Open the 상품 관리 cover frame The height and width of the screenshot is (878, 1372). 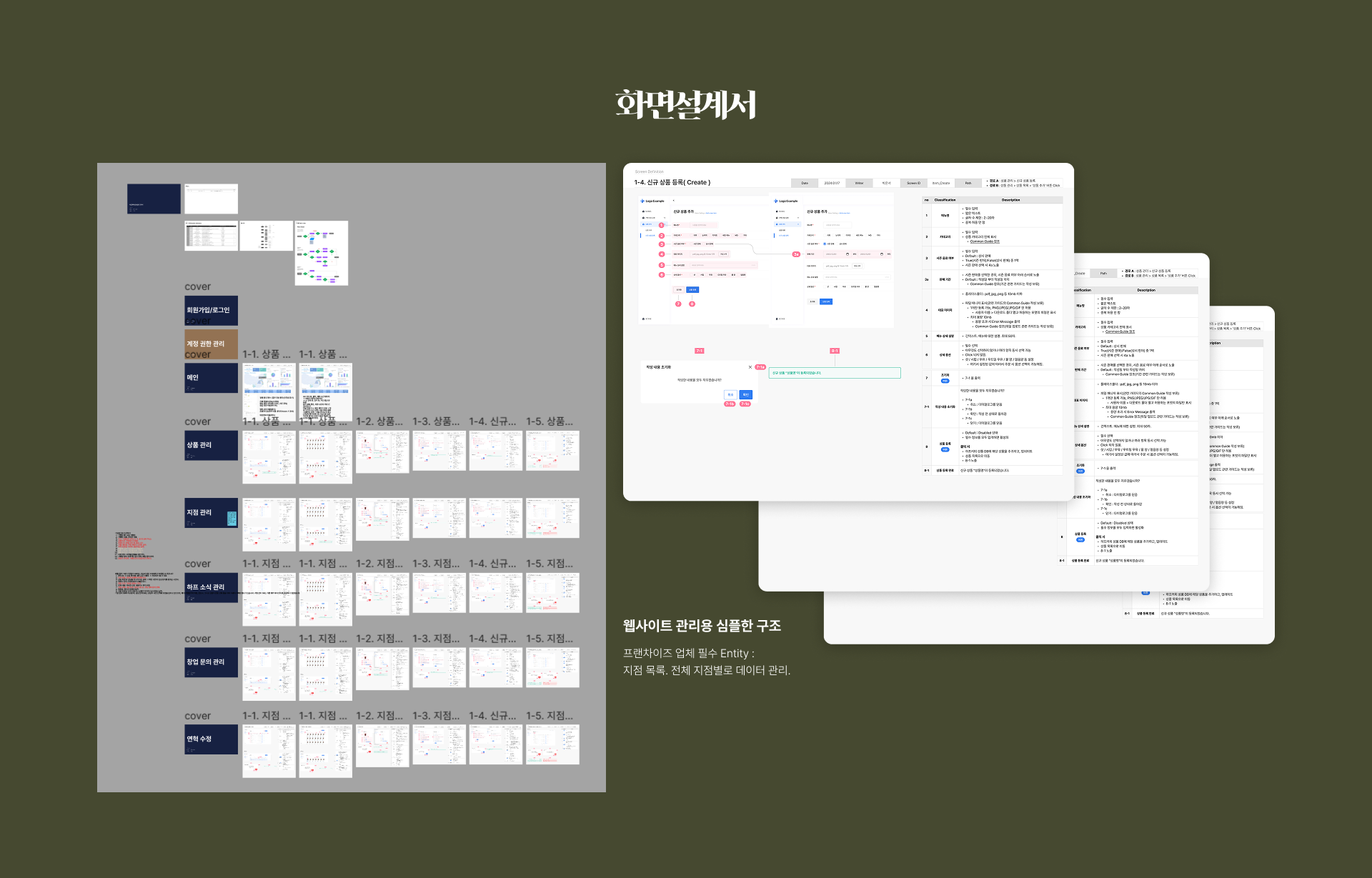pyautogui.click(x=211, y=445)
